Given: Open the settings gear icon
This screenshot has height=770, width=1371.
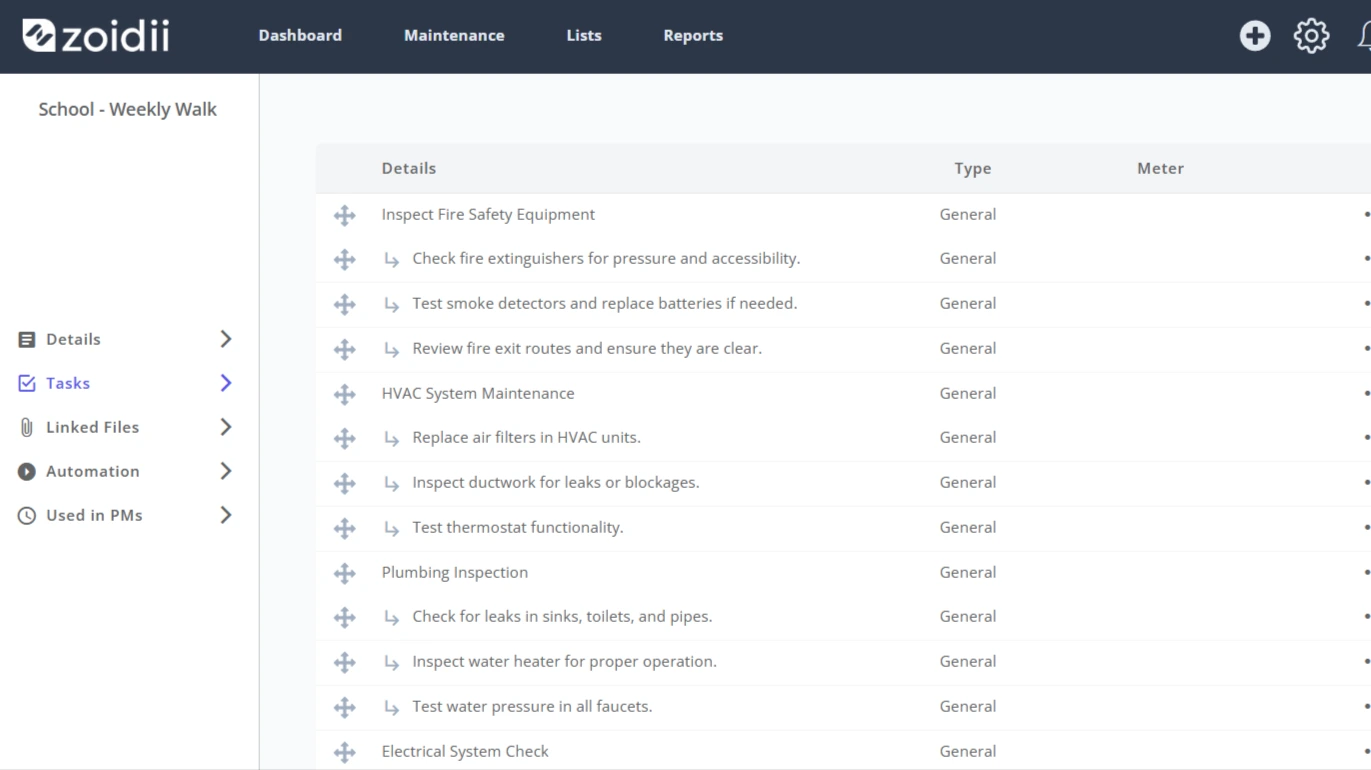Looking at the screenshot, I should click(x=1311, y=36).
